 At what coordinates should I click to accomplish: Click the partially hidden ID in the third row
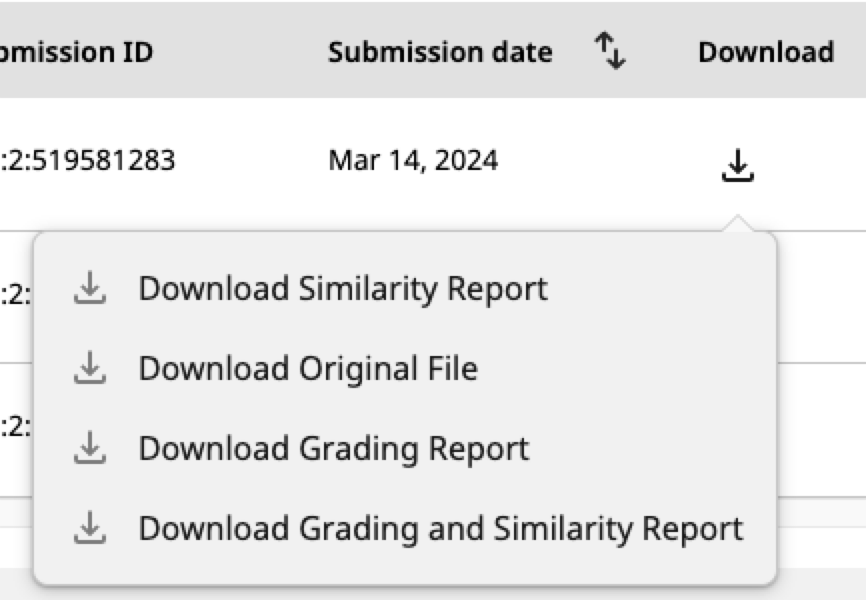(15, 427)
